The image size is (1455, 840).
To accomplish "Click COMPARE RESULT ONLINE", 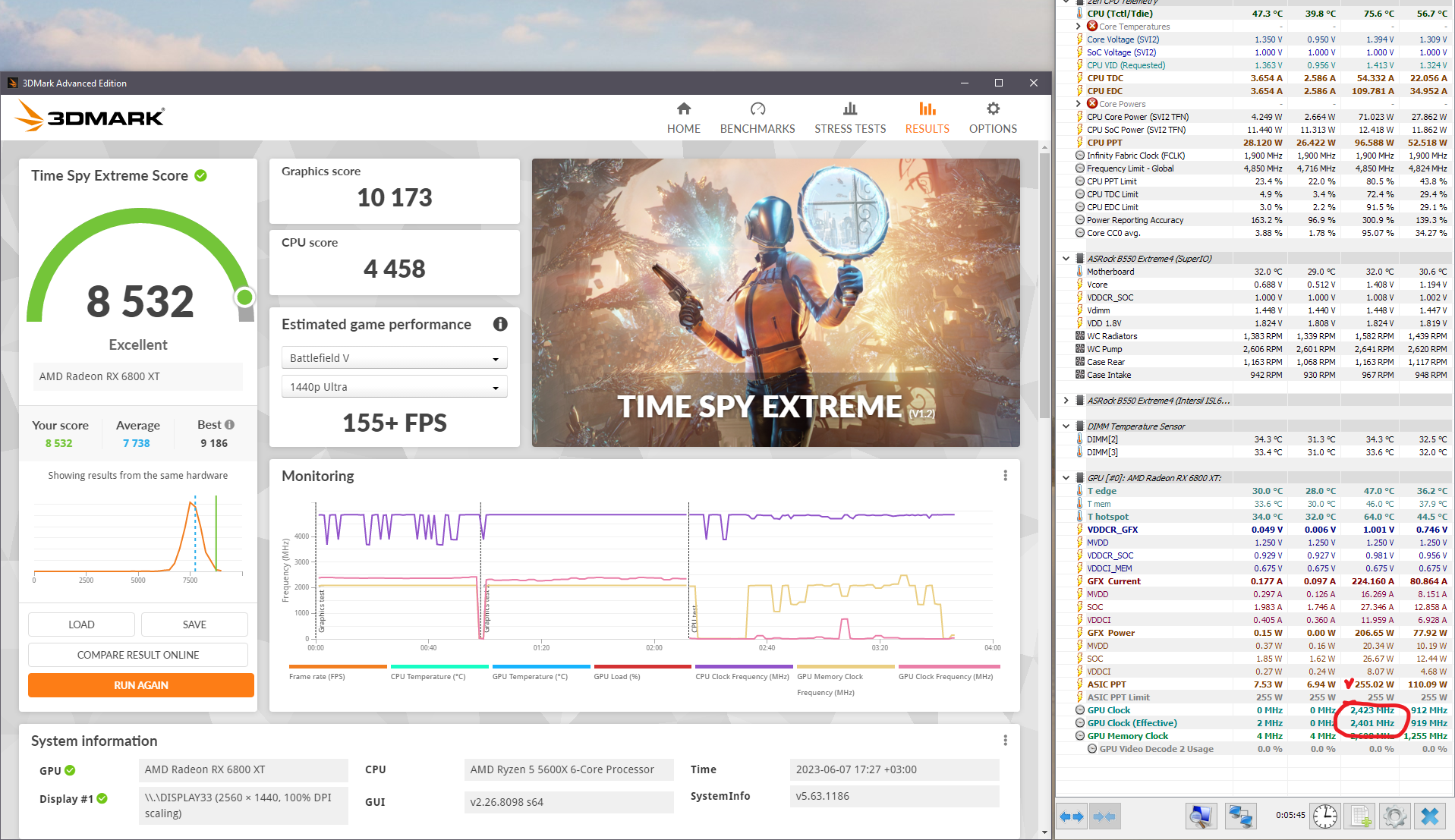I will point(138,655).
